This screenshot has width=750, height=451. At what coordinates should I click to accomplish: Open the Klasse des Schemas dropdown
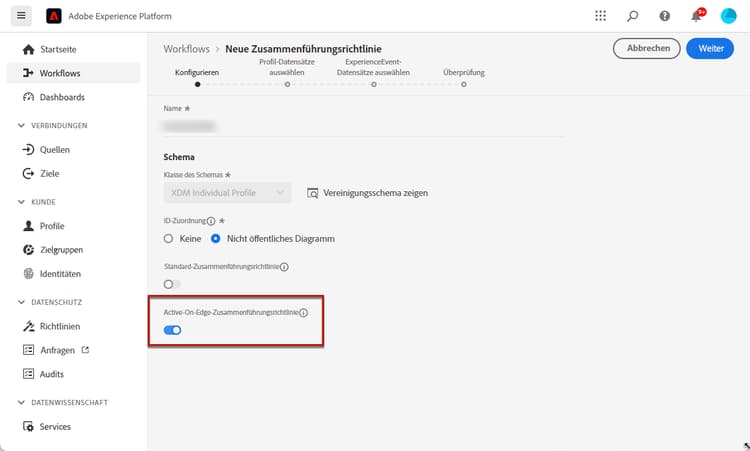click(227, 193)
